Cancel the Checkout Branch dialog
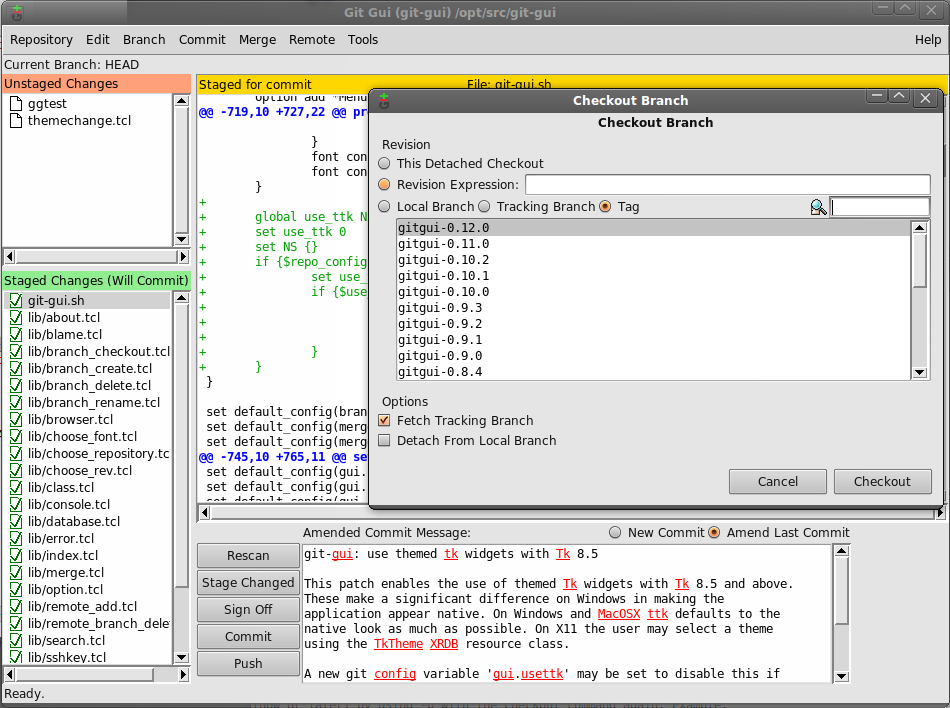 click(x=777, y=481)
